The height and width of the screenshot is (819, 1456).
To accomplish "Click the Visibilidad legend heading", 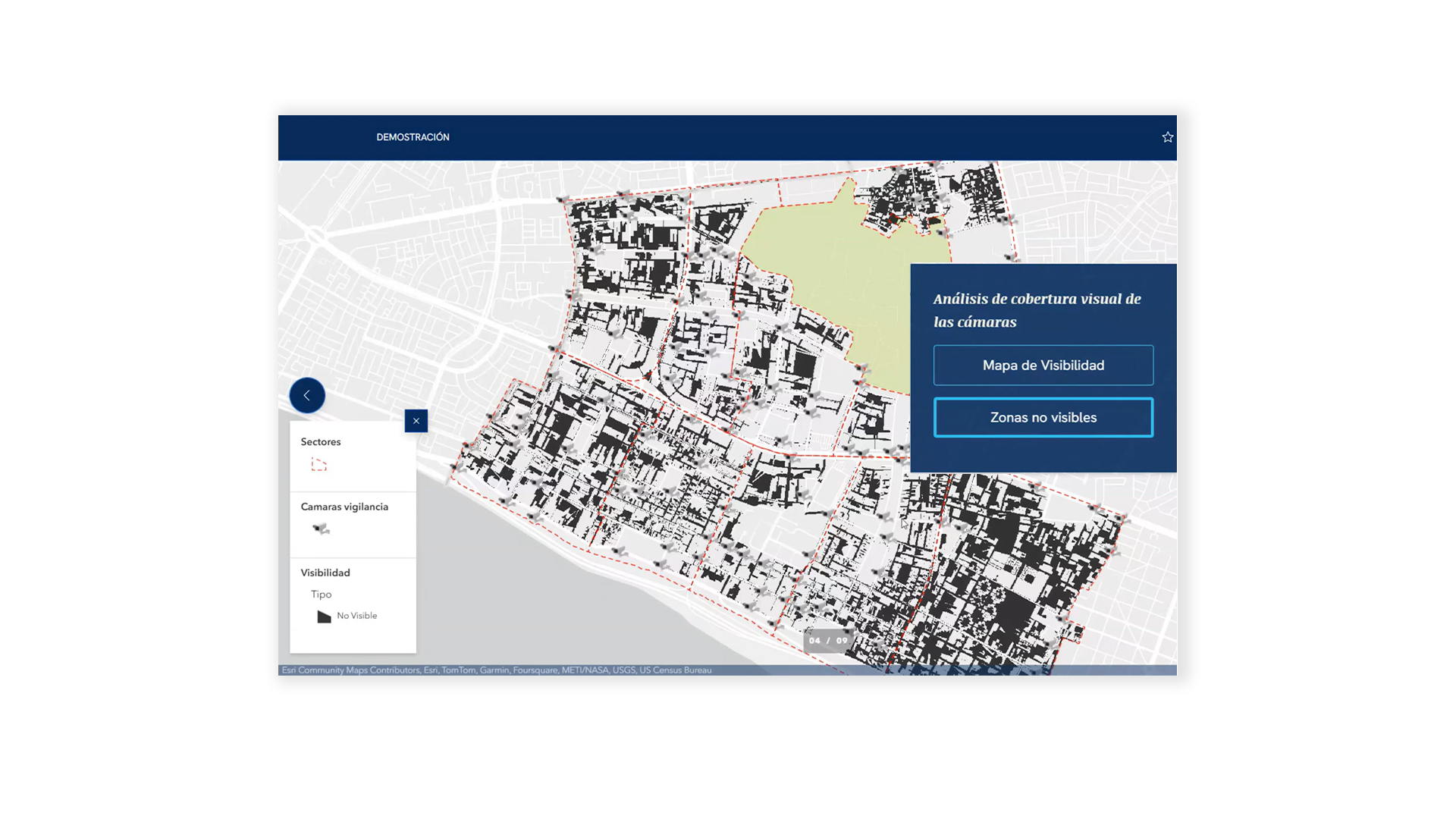I will (325, 573).
